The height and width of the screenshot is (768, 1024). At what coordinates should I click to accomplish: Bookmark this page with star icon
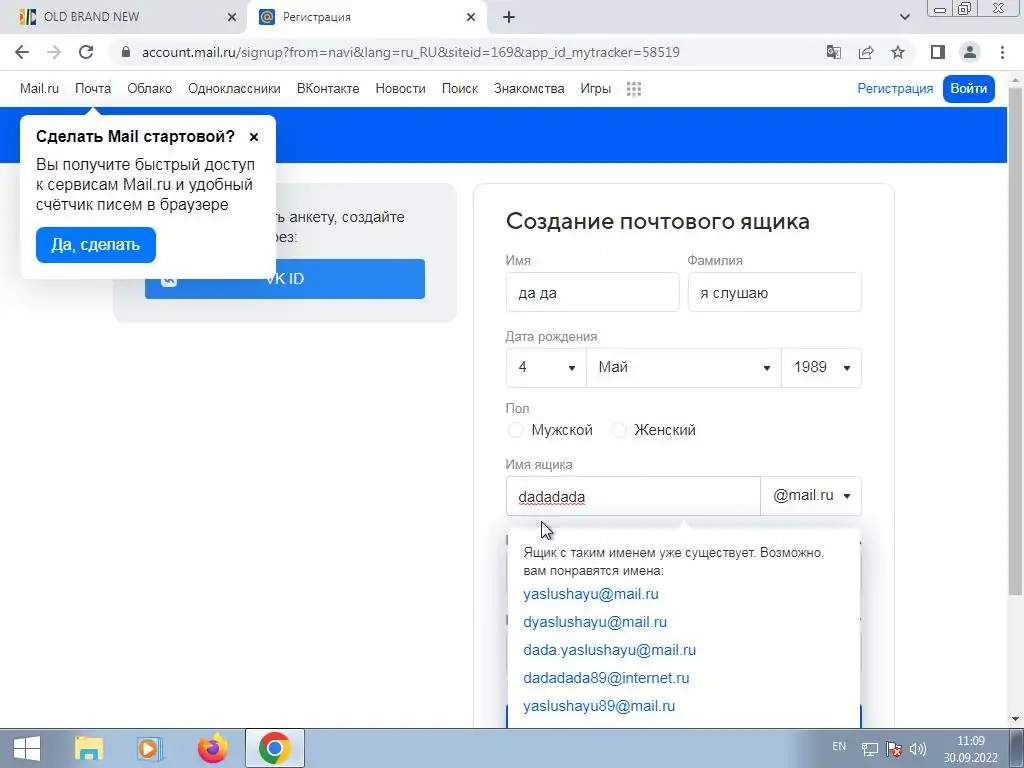898,52
